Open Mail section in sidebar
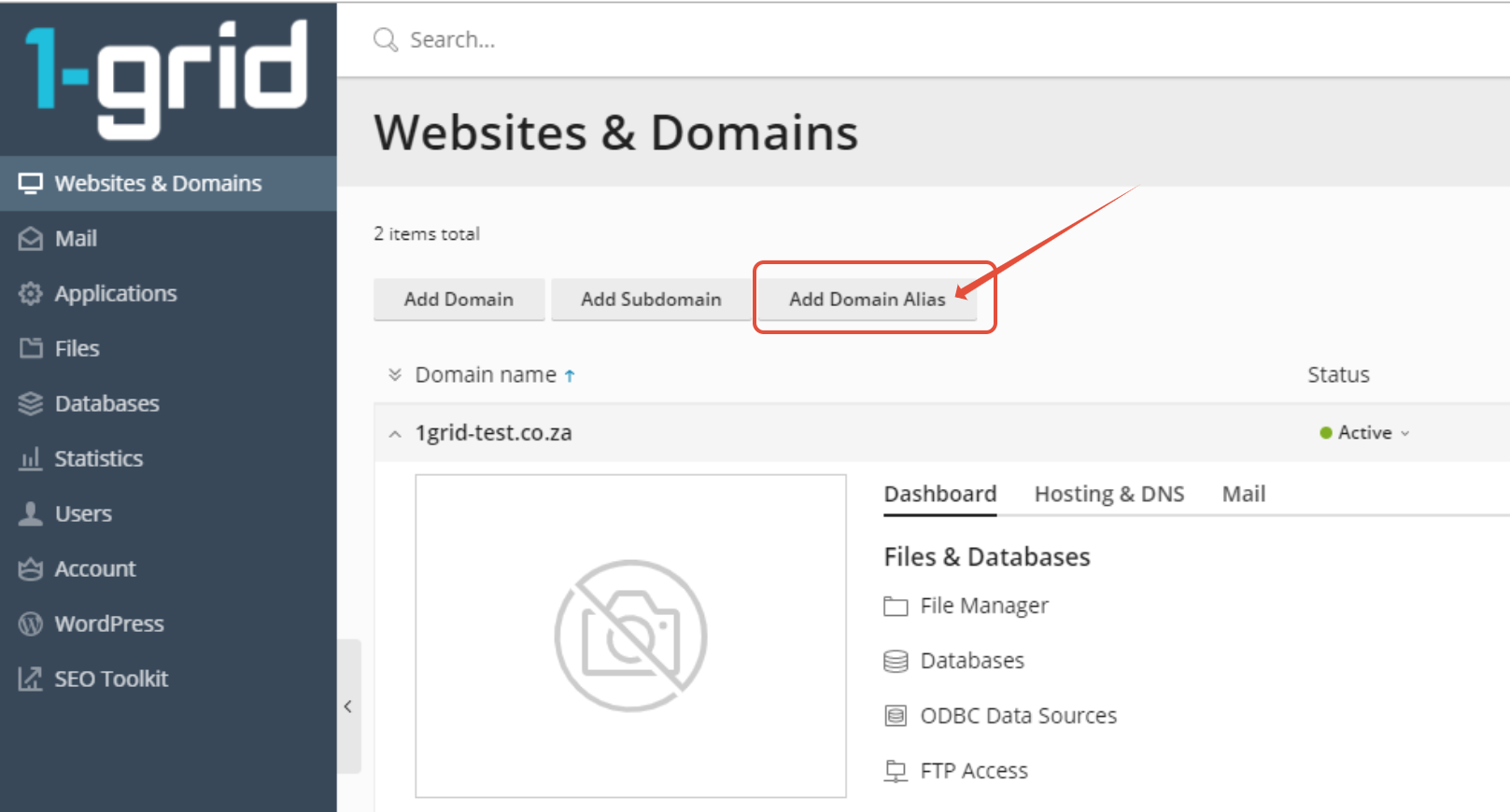Screen dimensions: 1510x812 168,239
